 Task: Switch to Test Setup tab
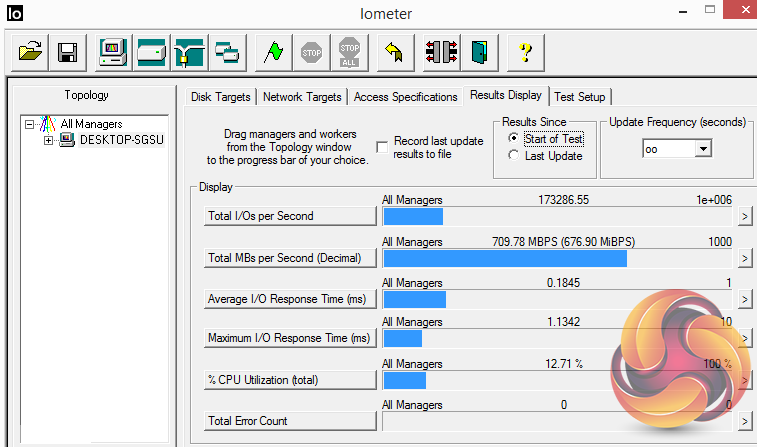pos(580,97)
